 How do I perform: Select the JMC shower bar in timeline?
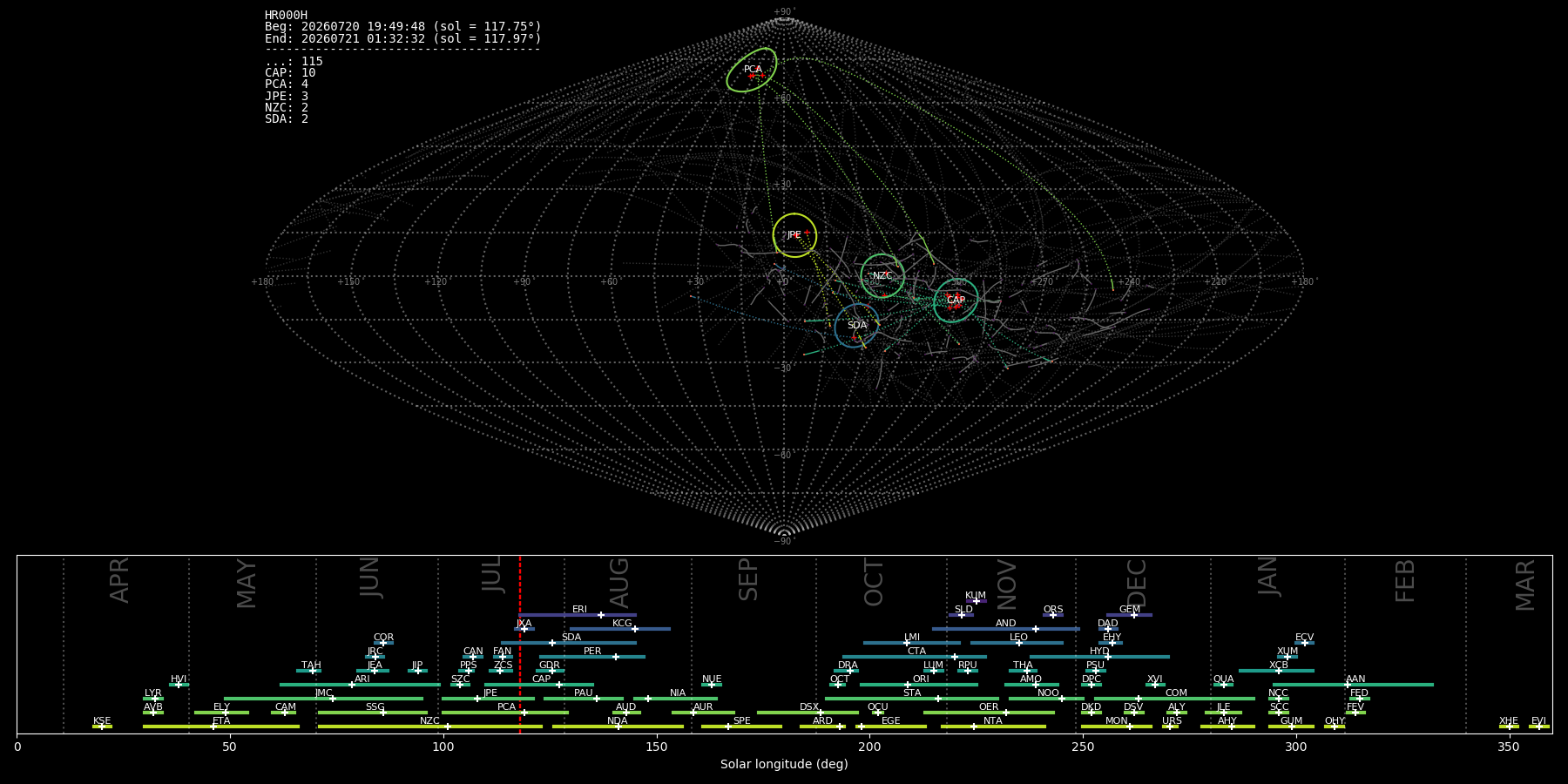[x=323, y=699]
